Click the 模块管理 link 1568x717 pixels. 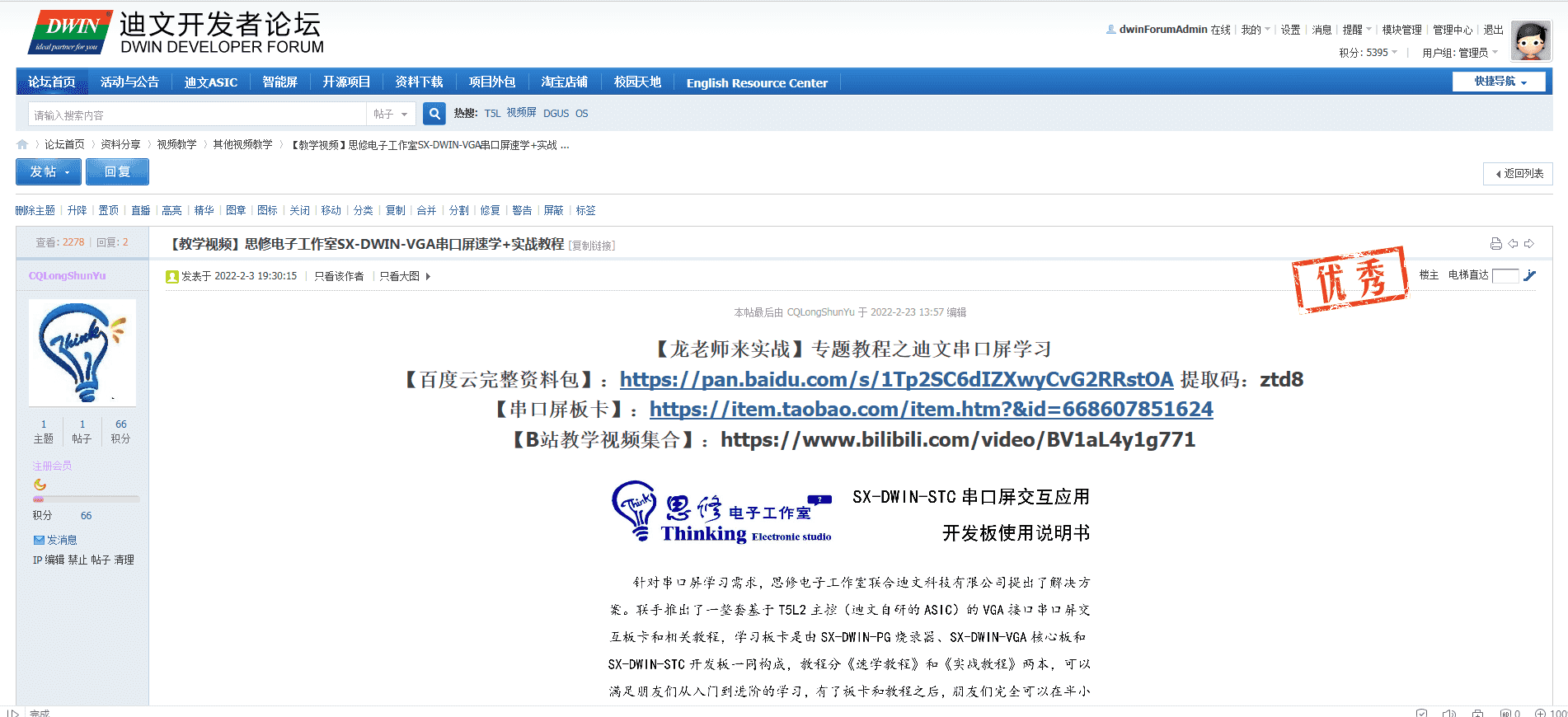tap(1401, 30)
